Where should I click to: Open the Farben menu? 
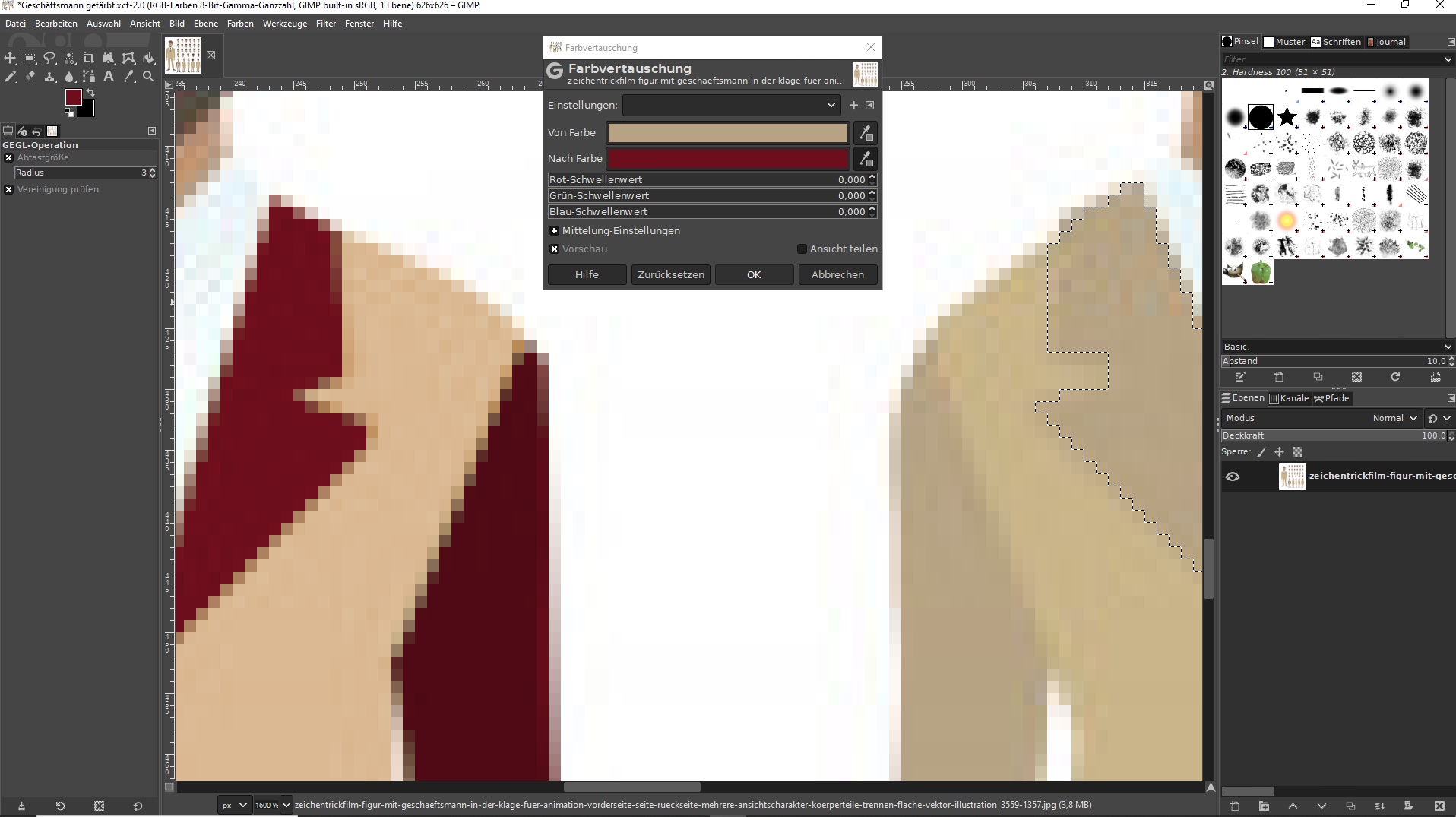[240, 24]
